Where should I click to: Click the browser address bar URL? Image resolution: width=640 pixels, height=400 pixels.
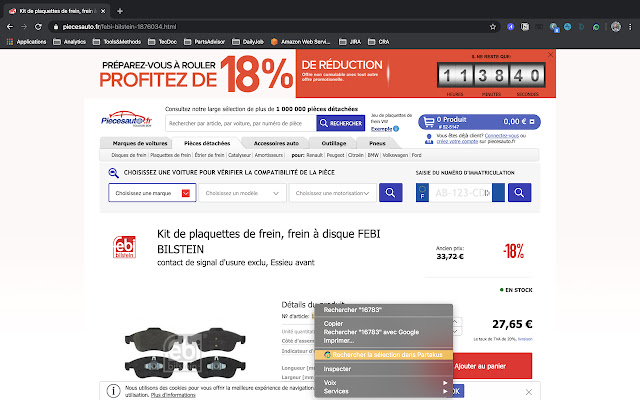pos(120,27)
